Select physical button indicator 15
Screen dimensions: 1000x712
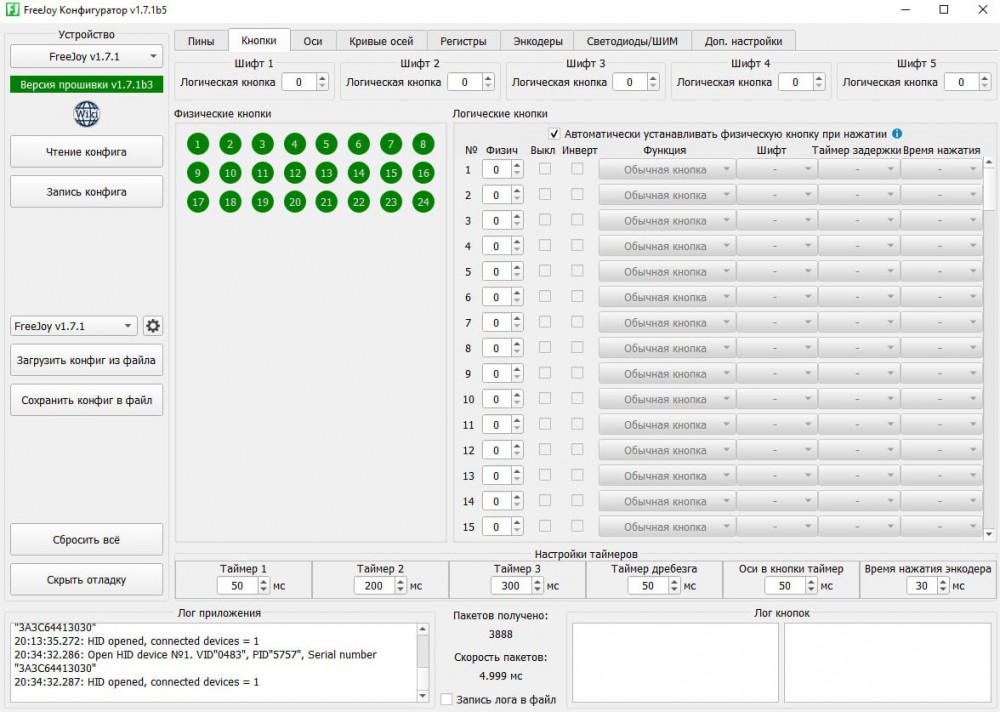tap(391, 173)
